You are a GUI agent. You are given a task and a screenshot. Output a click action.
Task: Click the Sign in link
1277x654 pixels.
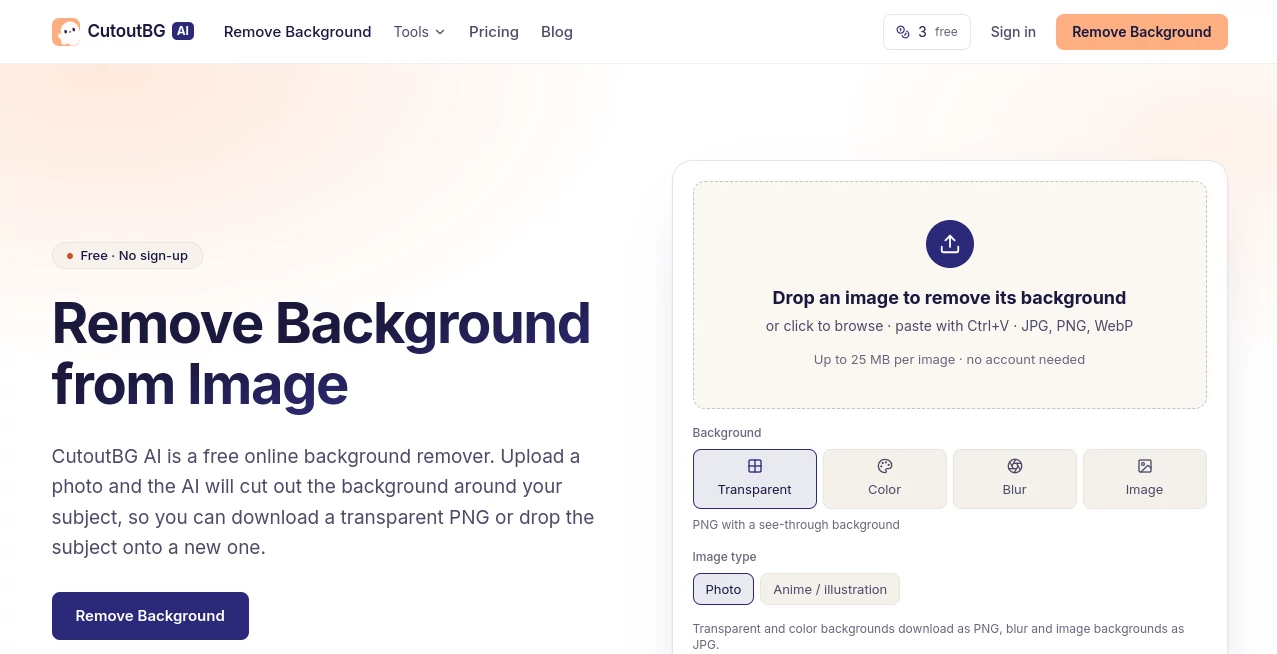(1013, 32)
